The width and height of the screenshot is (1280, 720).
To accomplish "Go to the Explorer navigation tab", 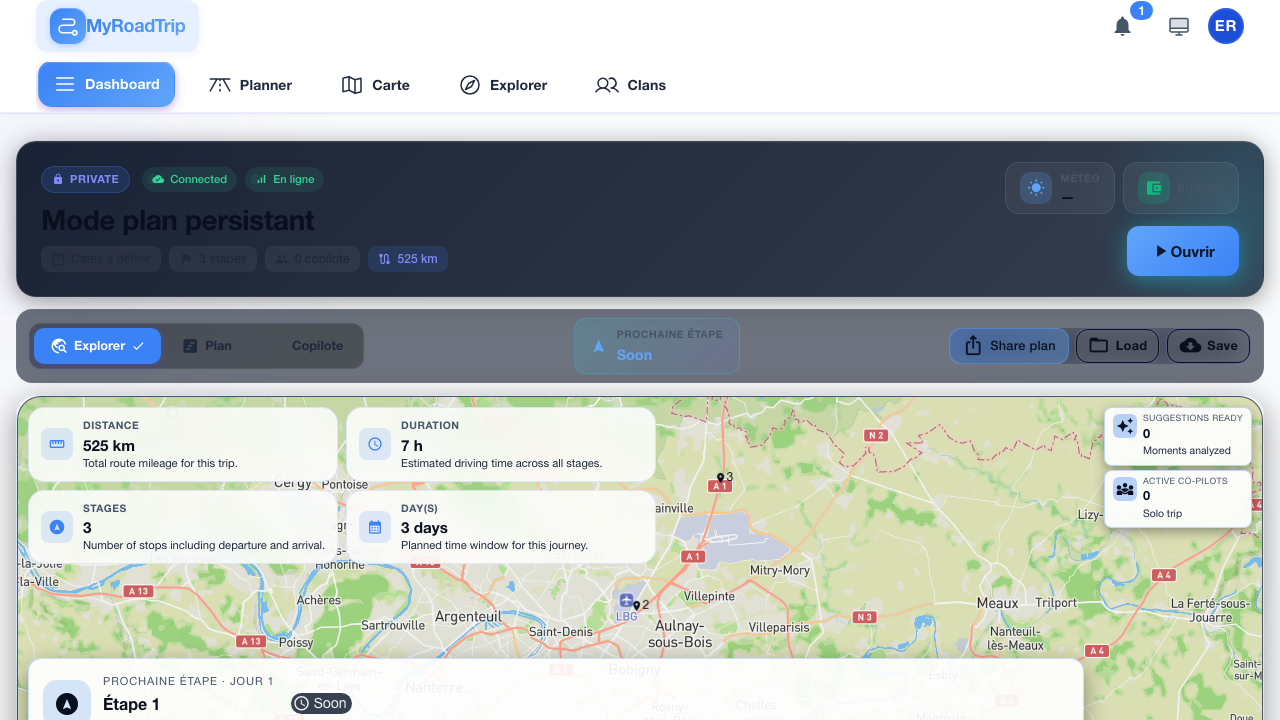I will point(503,85).
